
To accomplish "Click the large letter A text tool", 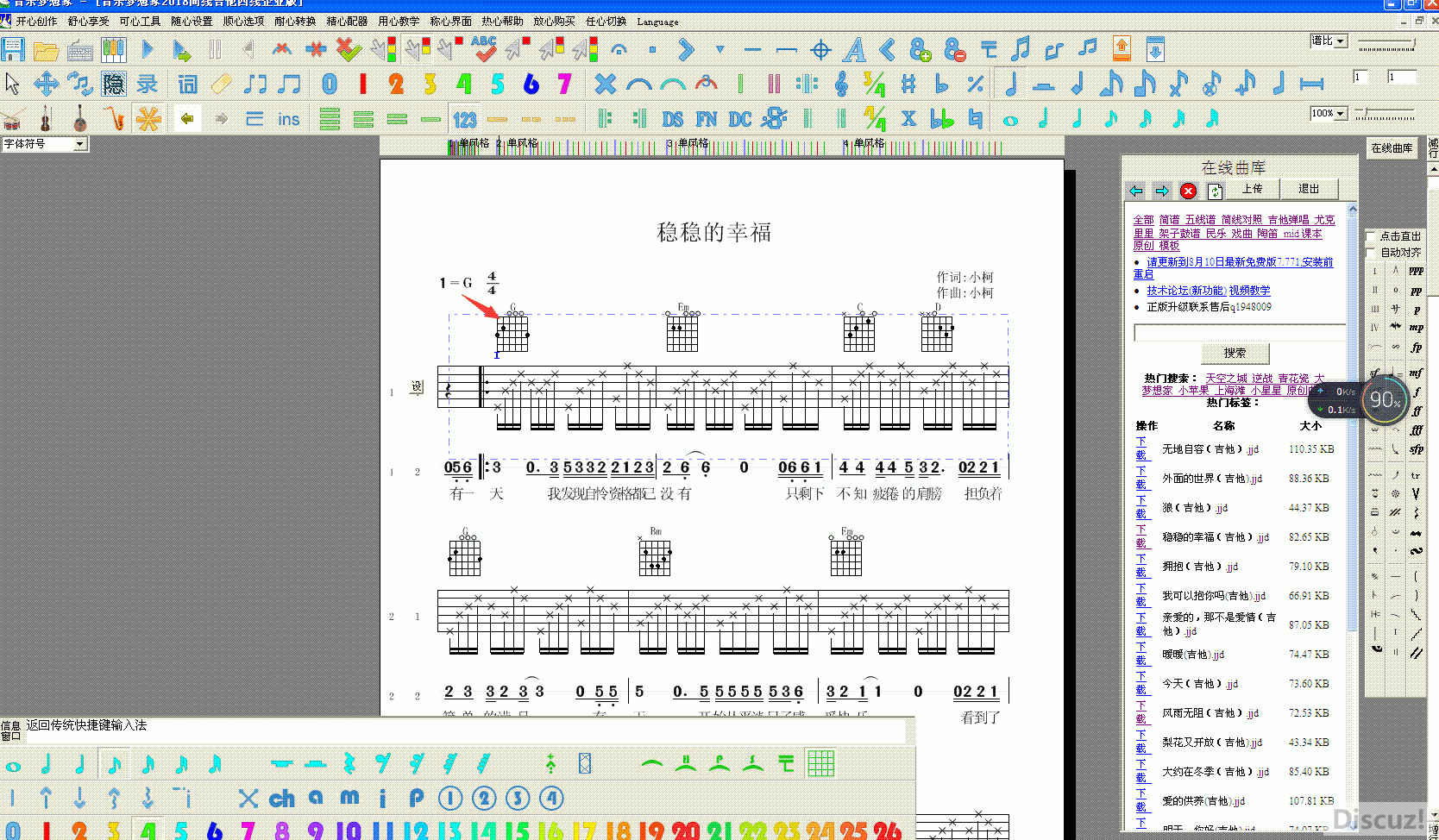I will 854,50.
